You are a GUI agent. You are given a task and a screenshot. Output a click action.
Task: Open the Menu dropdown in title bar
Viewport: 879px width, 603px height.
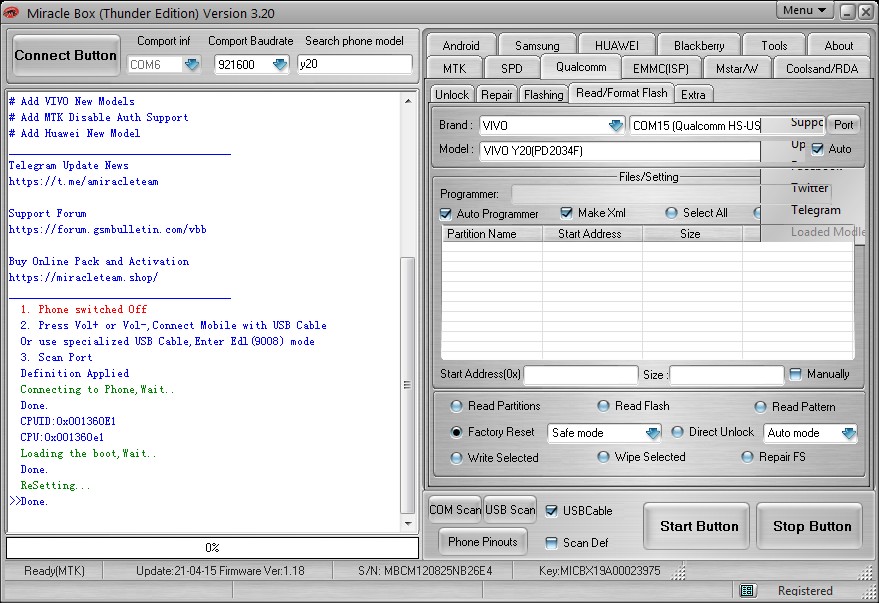click(x=804, y=10)
